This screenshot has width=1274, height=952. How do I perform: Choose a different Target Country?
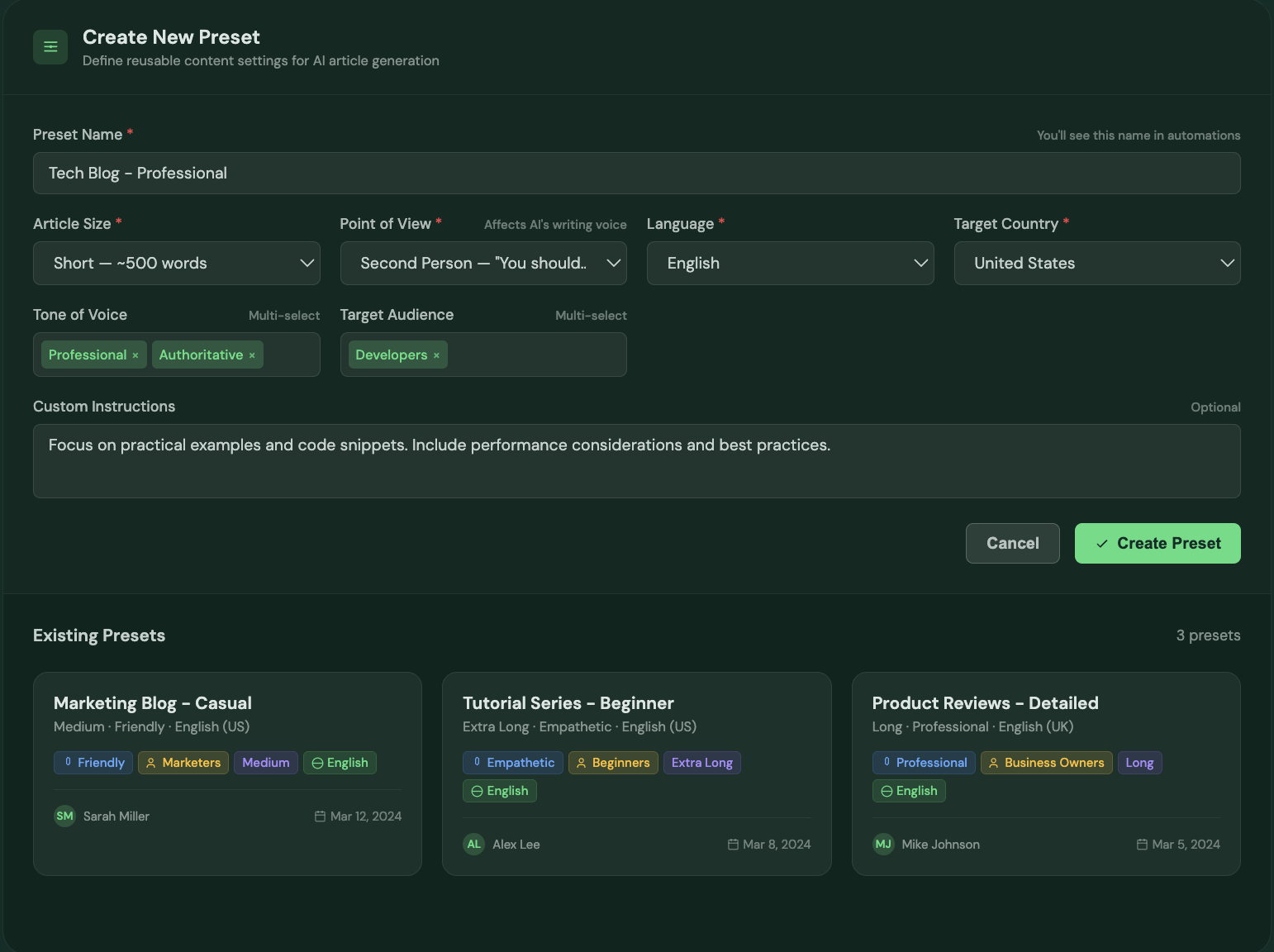coord(1096,264)
